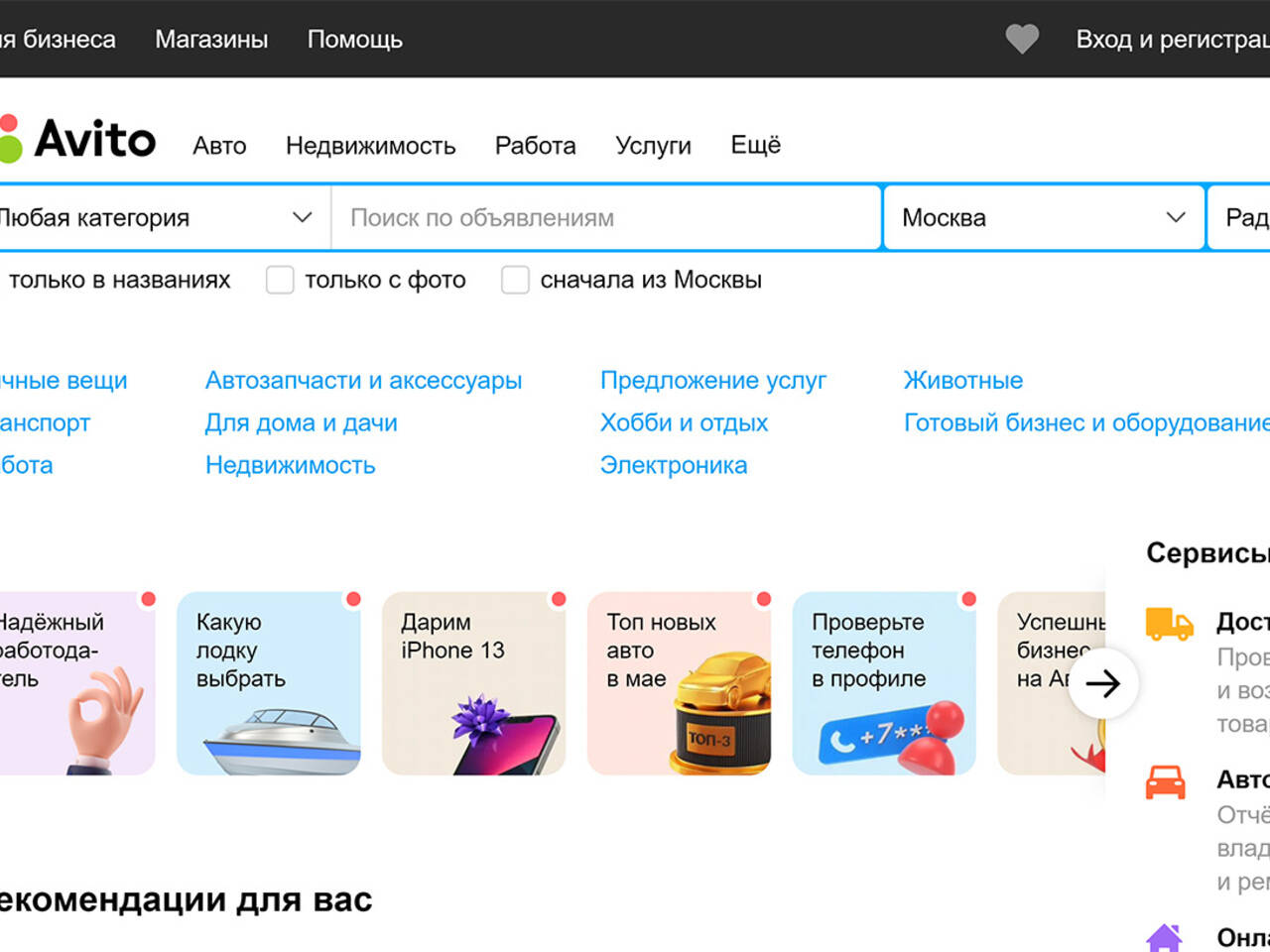
Task: Open the 'Ещё' navigation menu
Action: click(756, 145)
